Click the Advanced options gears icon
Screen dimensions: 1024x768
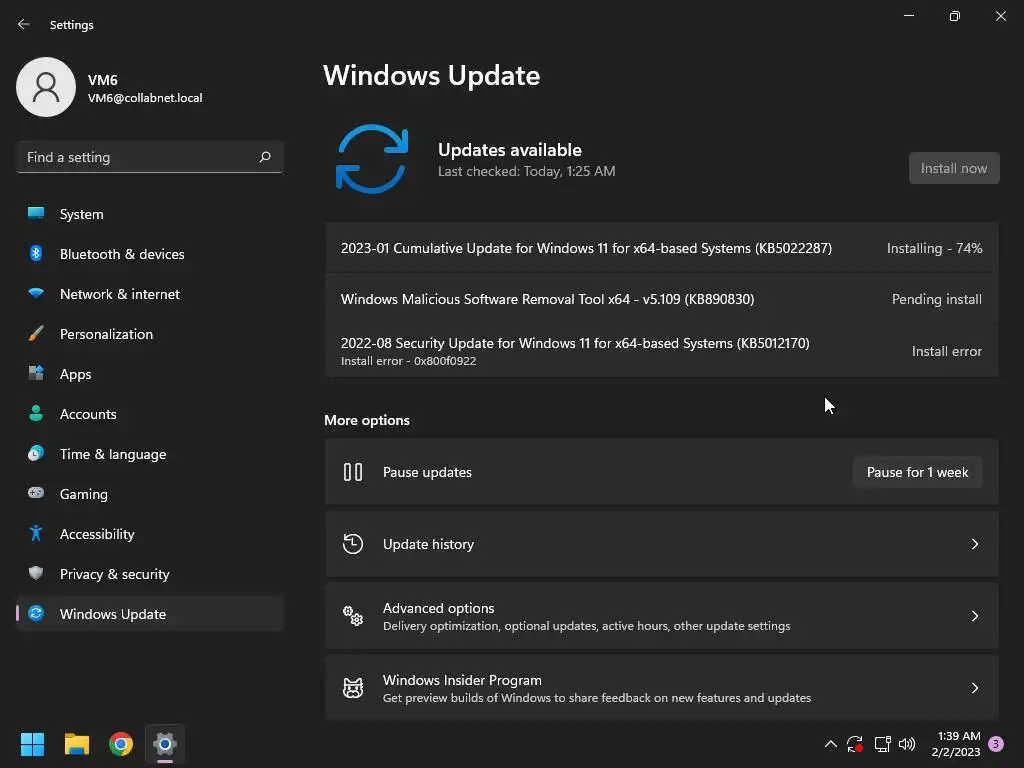[353, 615]
